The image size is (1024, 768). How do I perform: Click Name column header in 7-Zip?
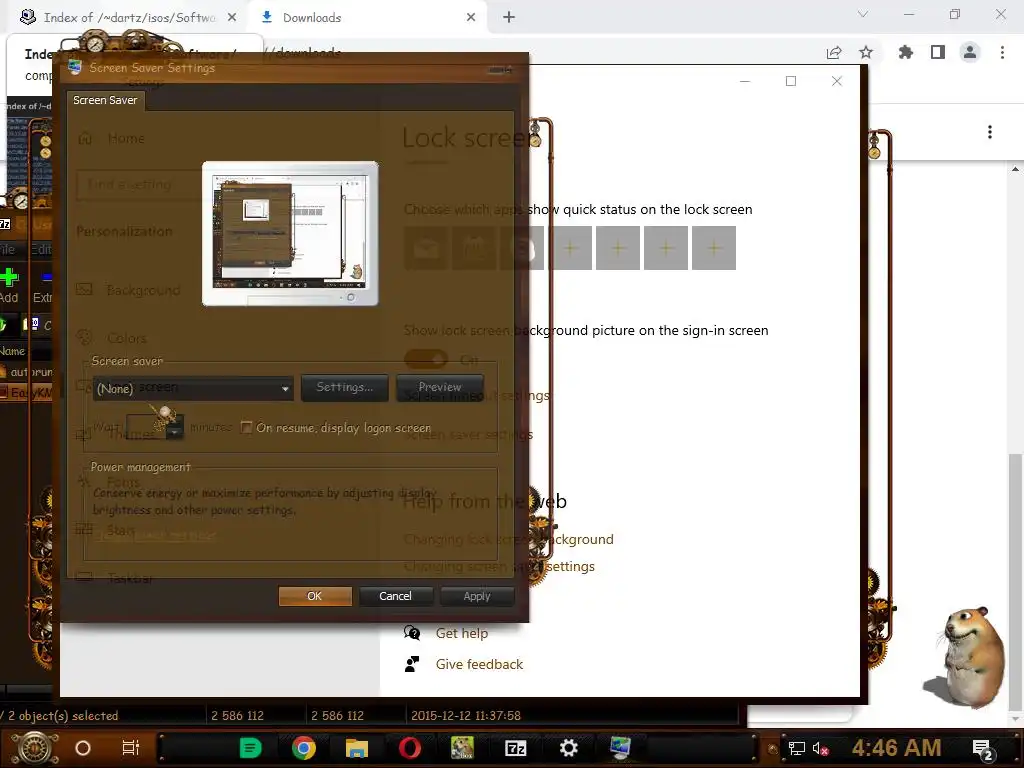pyautogui.click(x=12, y=351)
